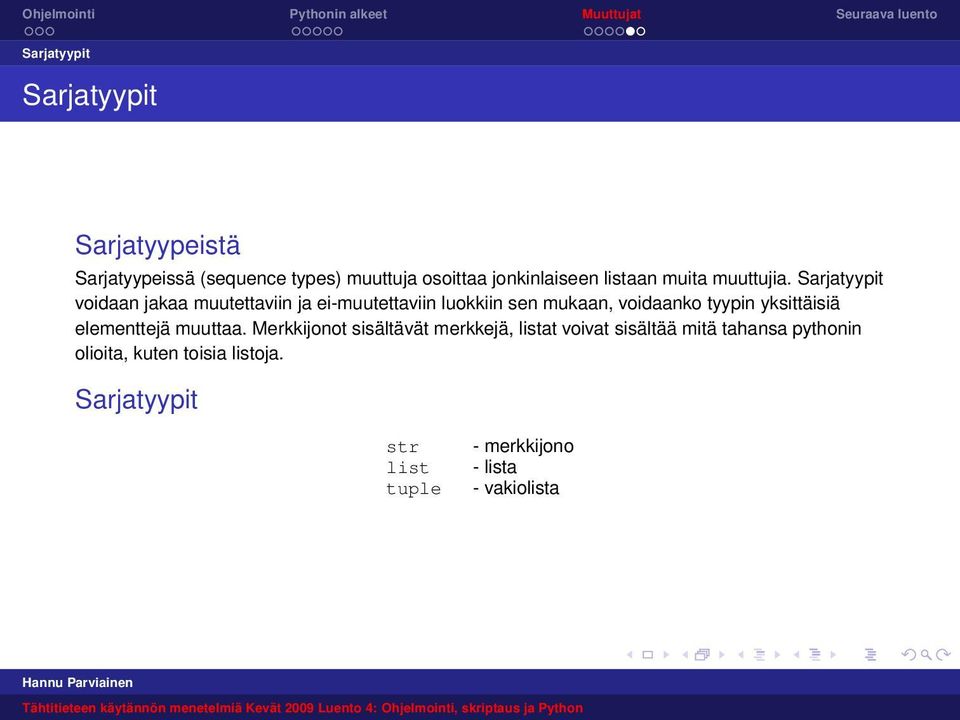Click the Sarjatyypeistä block heading
Image resolution: width=960 pixels, height=720 pixels.
pos(157,246)
